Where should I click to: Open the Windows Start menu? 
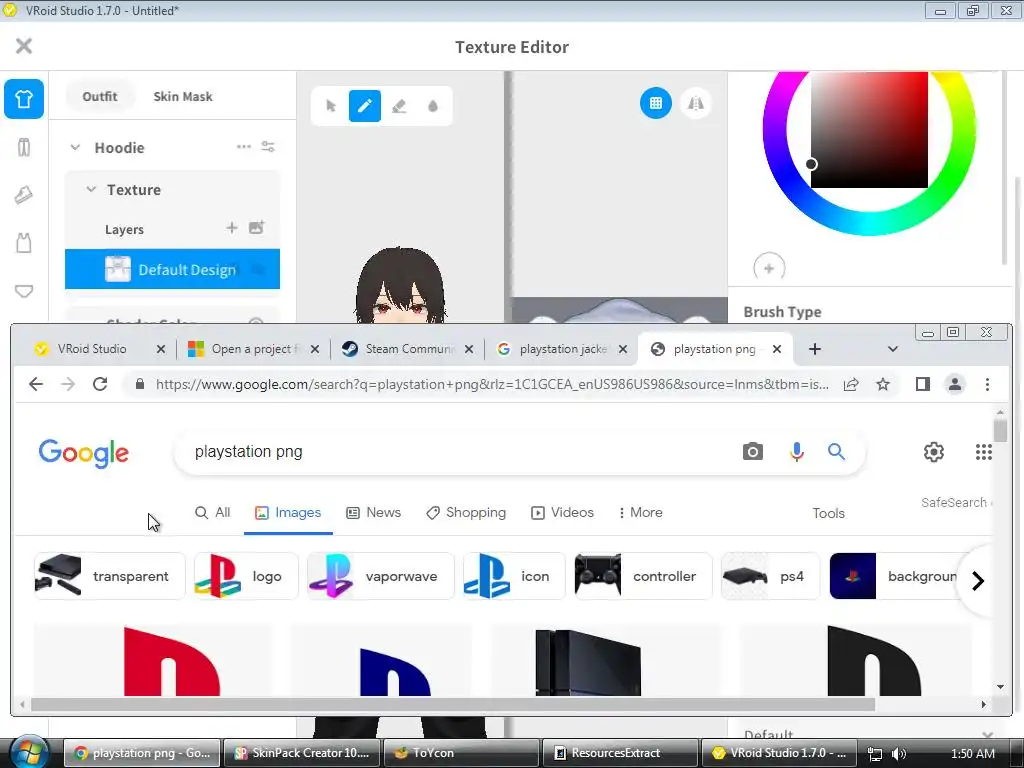click(29, 752)
